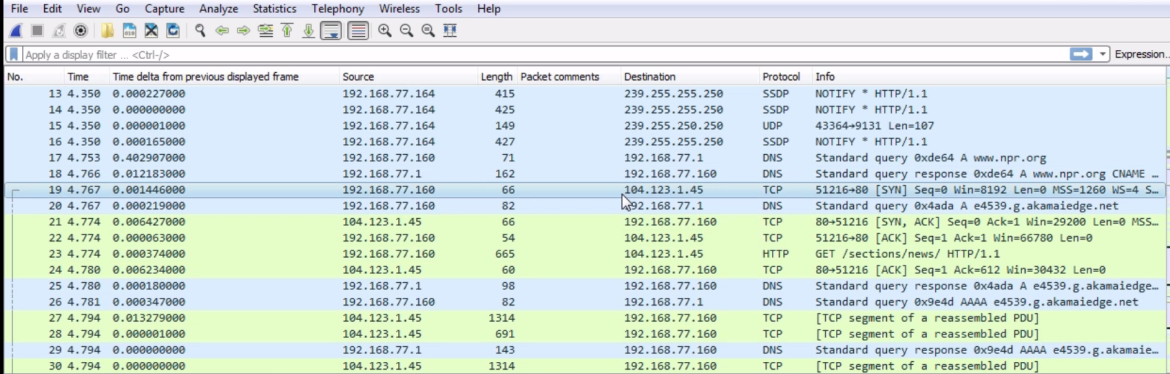Select packet 27 TCP segment length 1314
The height and width of the screenshot is (374, 1170).
pyautogui.click(x=584, y=318)
